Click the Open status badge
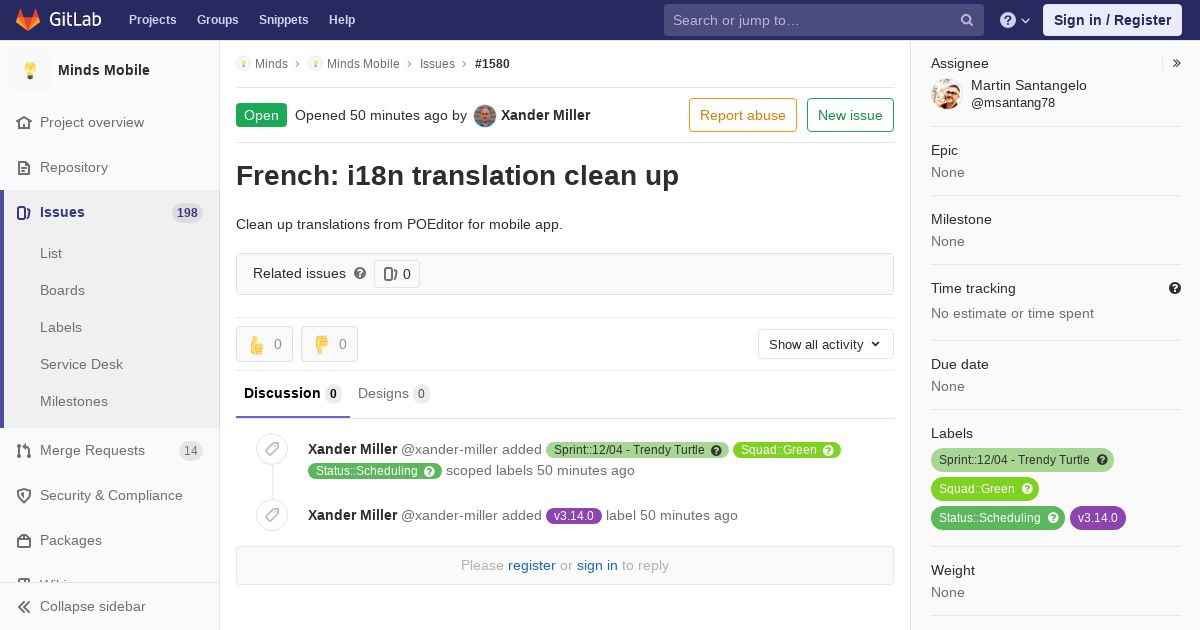Screen dimensions: 1200x630 click(x=261, y=115)
